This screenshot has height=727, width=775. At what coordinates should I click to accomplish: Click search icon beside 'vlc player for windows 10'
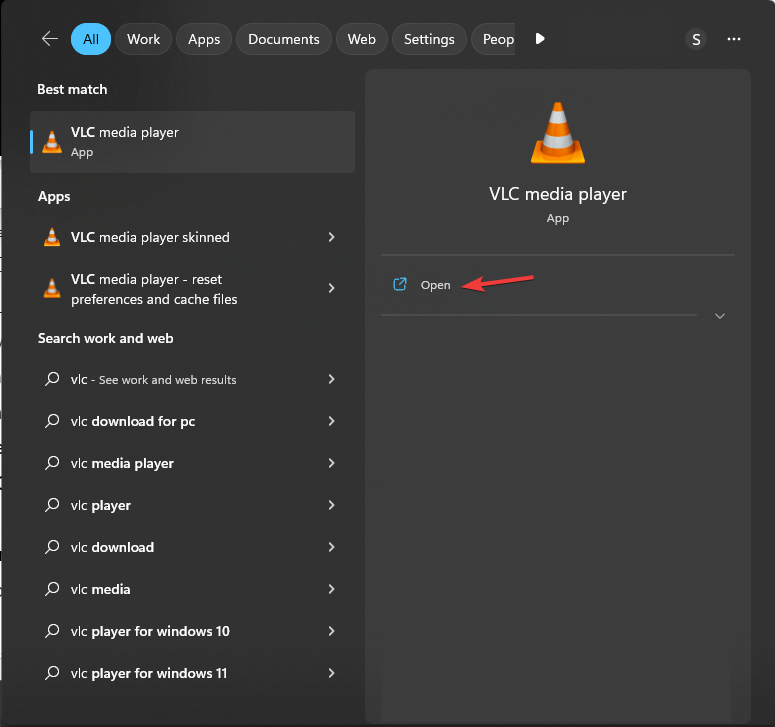(x=52, y=631)
